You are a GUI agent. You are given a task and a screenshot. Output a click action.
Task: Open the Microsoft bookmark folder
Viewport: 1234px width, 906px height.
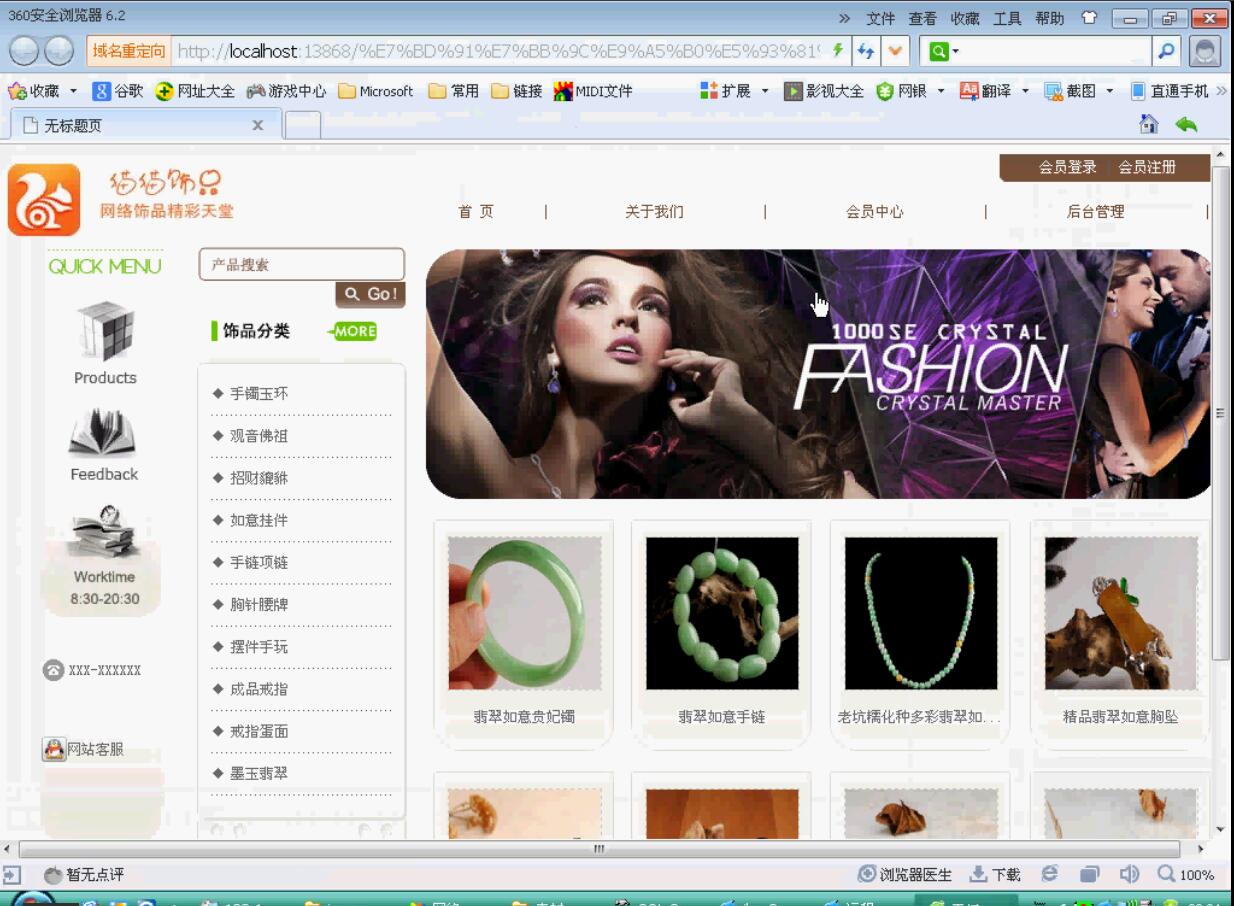point(376,91)
